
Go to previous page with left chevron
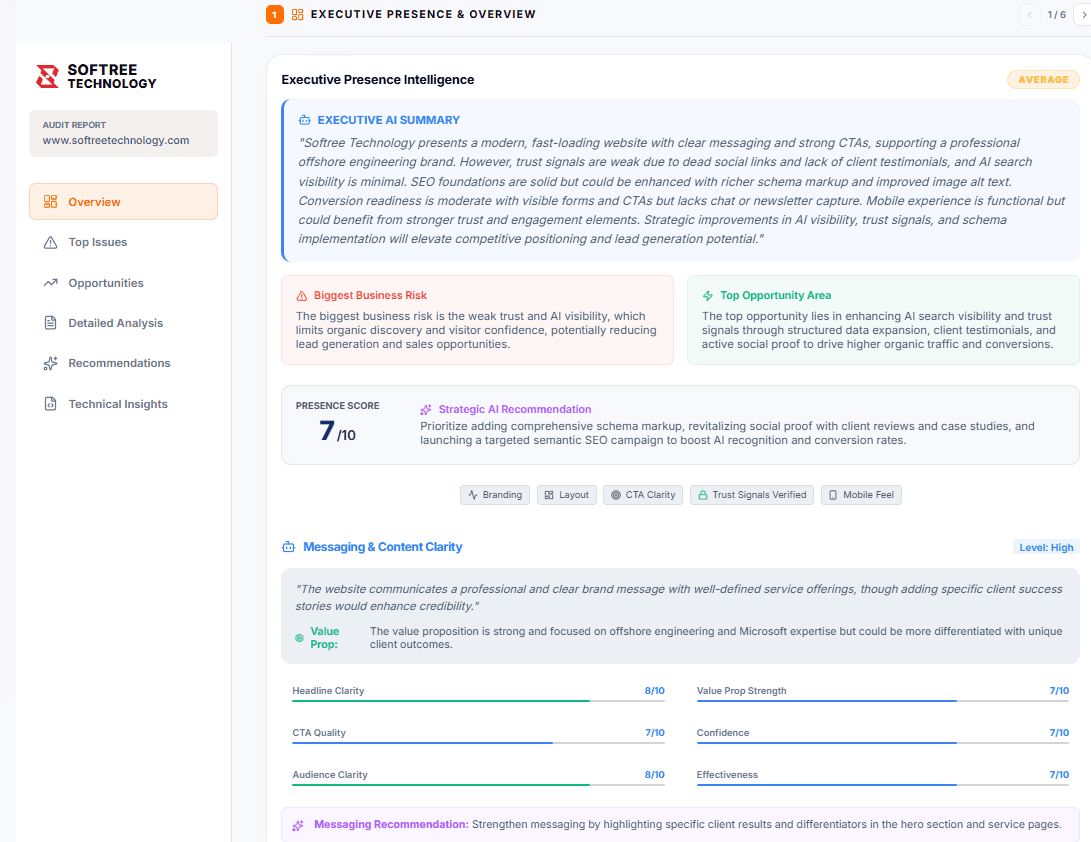[1029, 15]
